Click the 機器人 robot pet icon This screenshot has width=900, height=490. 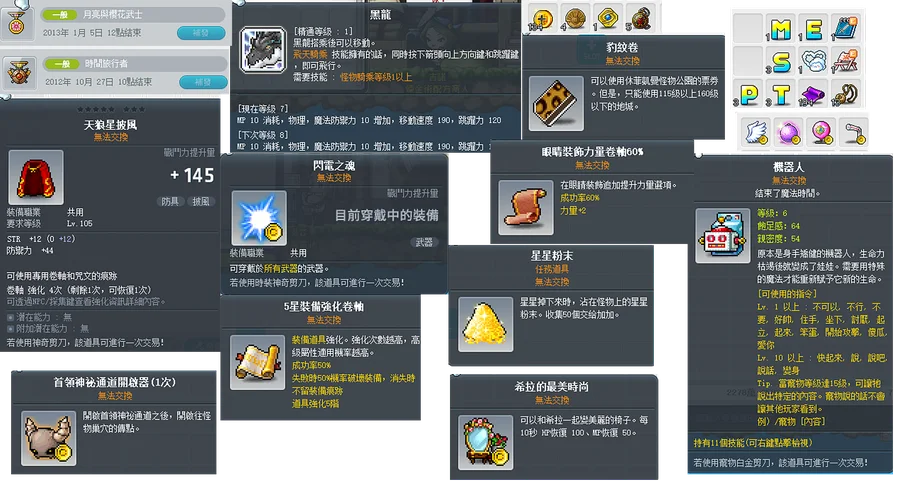tap(722, 236)
